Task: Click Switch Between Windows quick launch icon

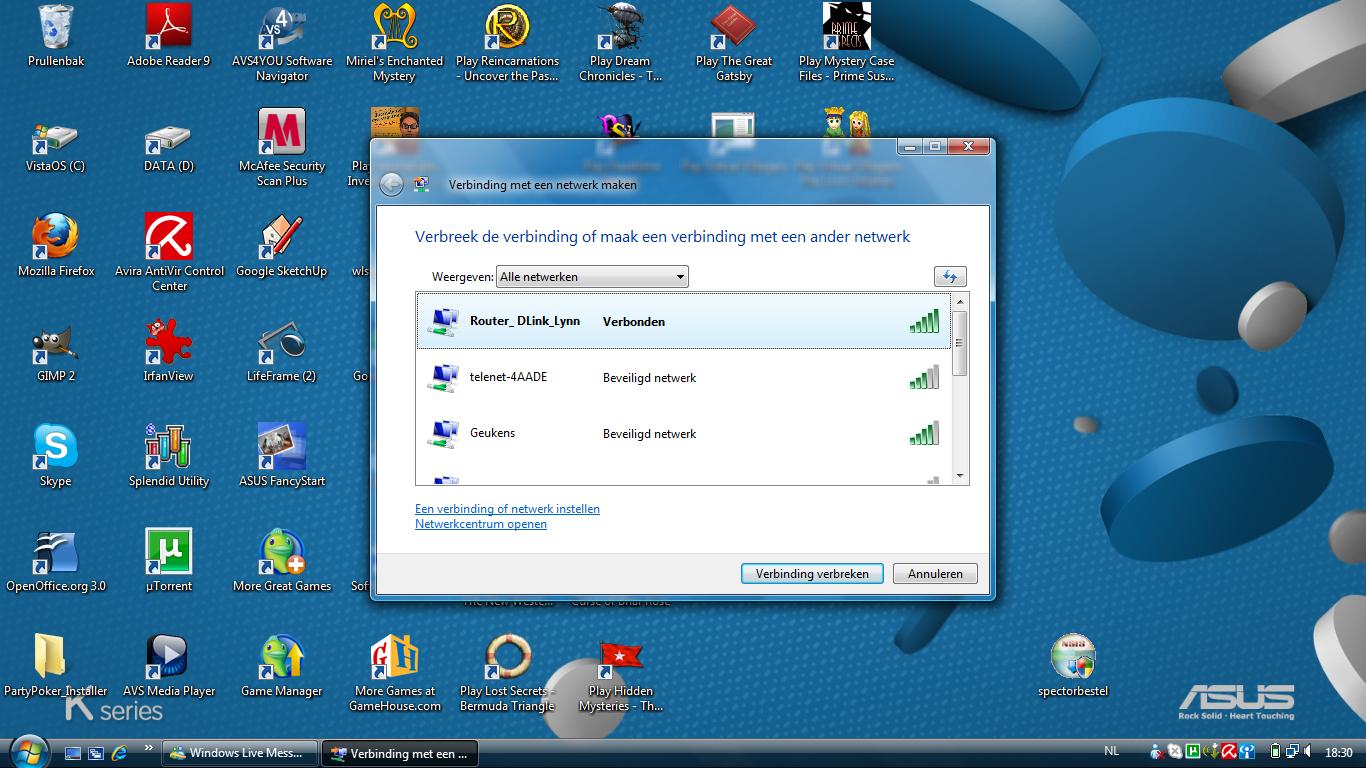Action: [x=96, y=753]
